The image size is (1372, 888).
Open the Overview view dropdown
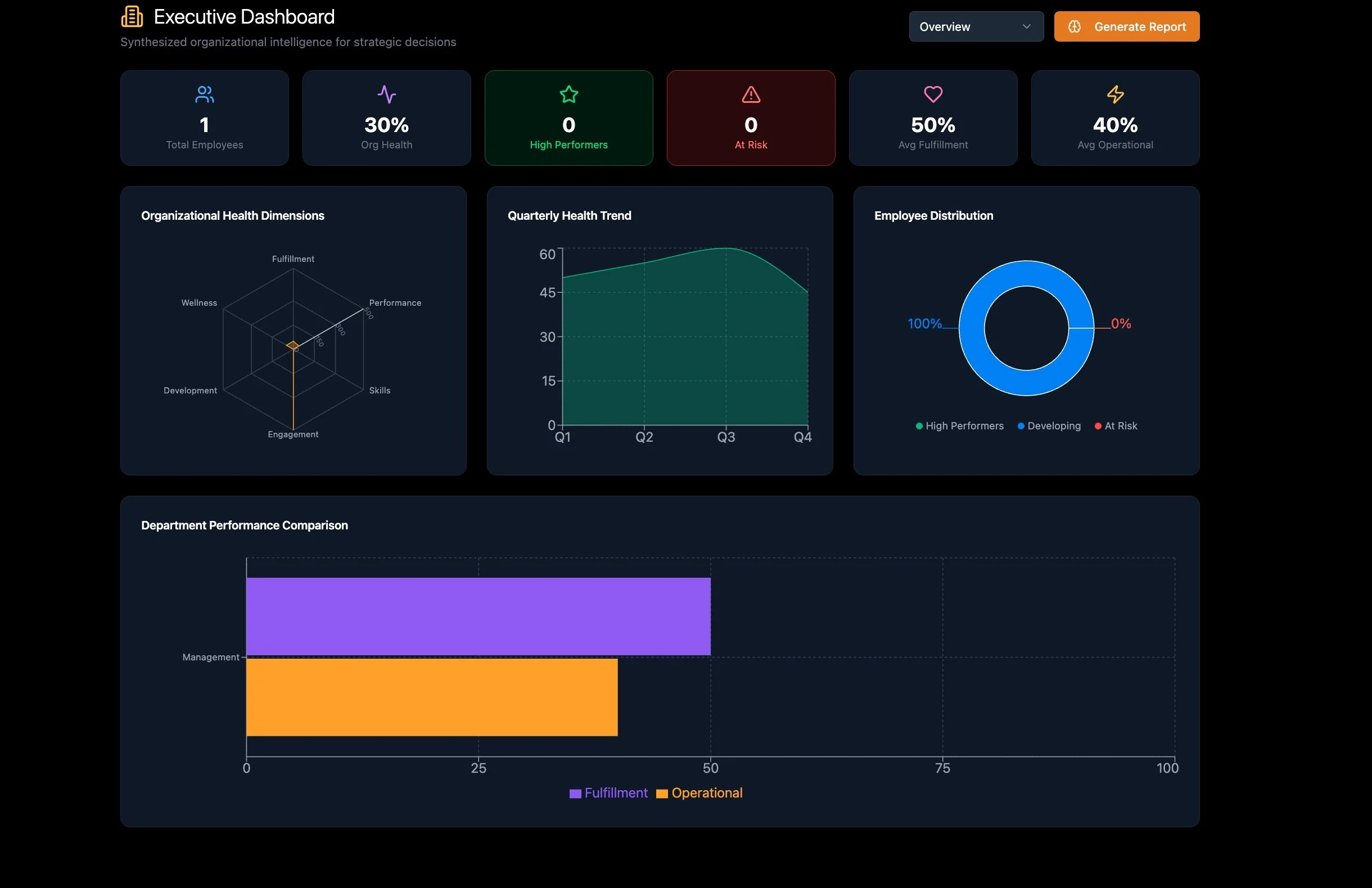tap(976, 26)
